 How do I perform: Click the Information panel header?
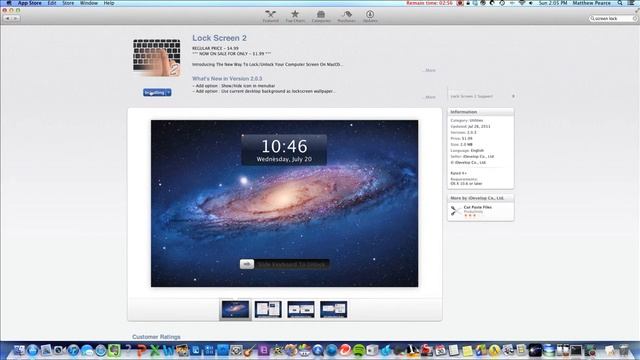[481, 112]
